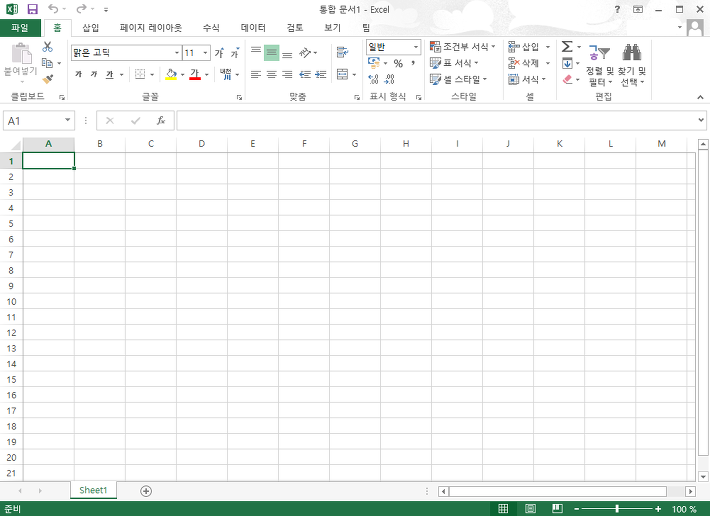Switch to the 데이터 Data tab

[x=253, y=28]
